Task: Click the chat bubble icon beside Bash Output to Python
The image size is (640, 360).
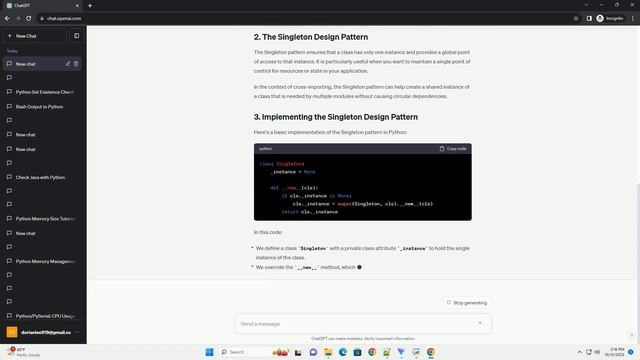Action: (9, 107)
